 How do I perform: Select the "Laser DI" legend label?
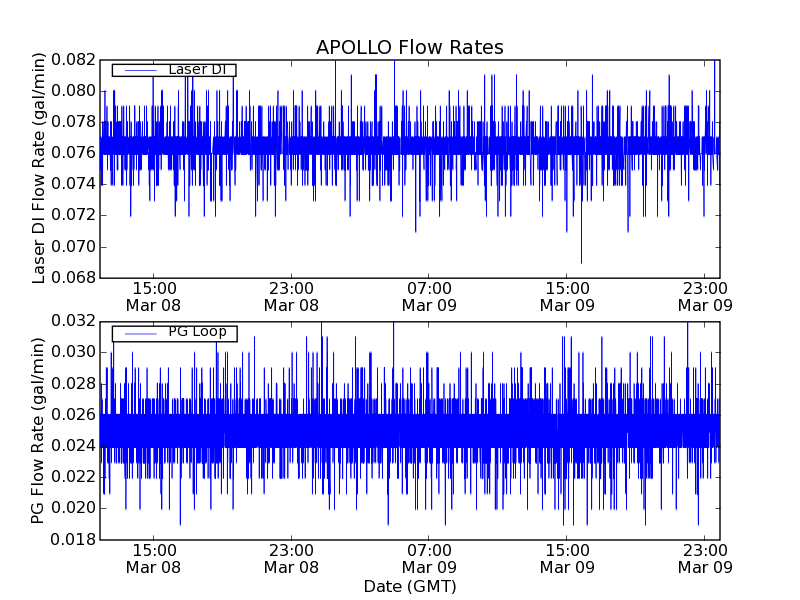coord(196,69)
